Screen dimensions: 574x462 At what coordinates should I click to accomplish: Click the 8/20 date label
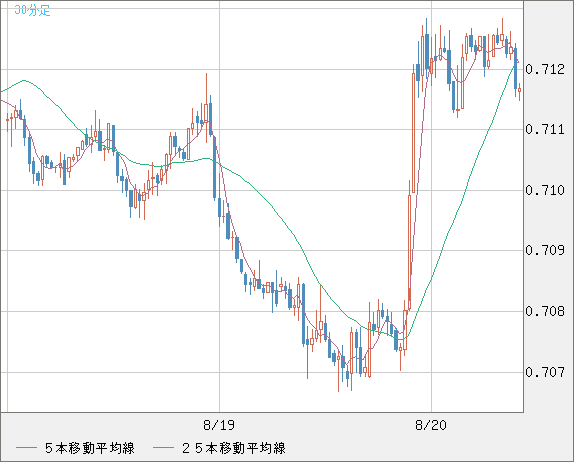[x=431, y=425]
